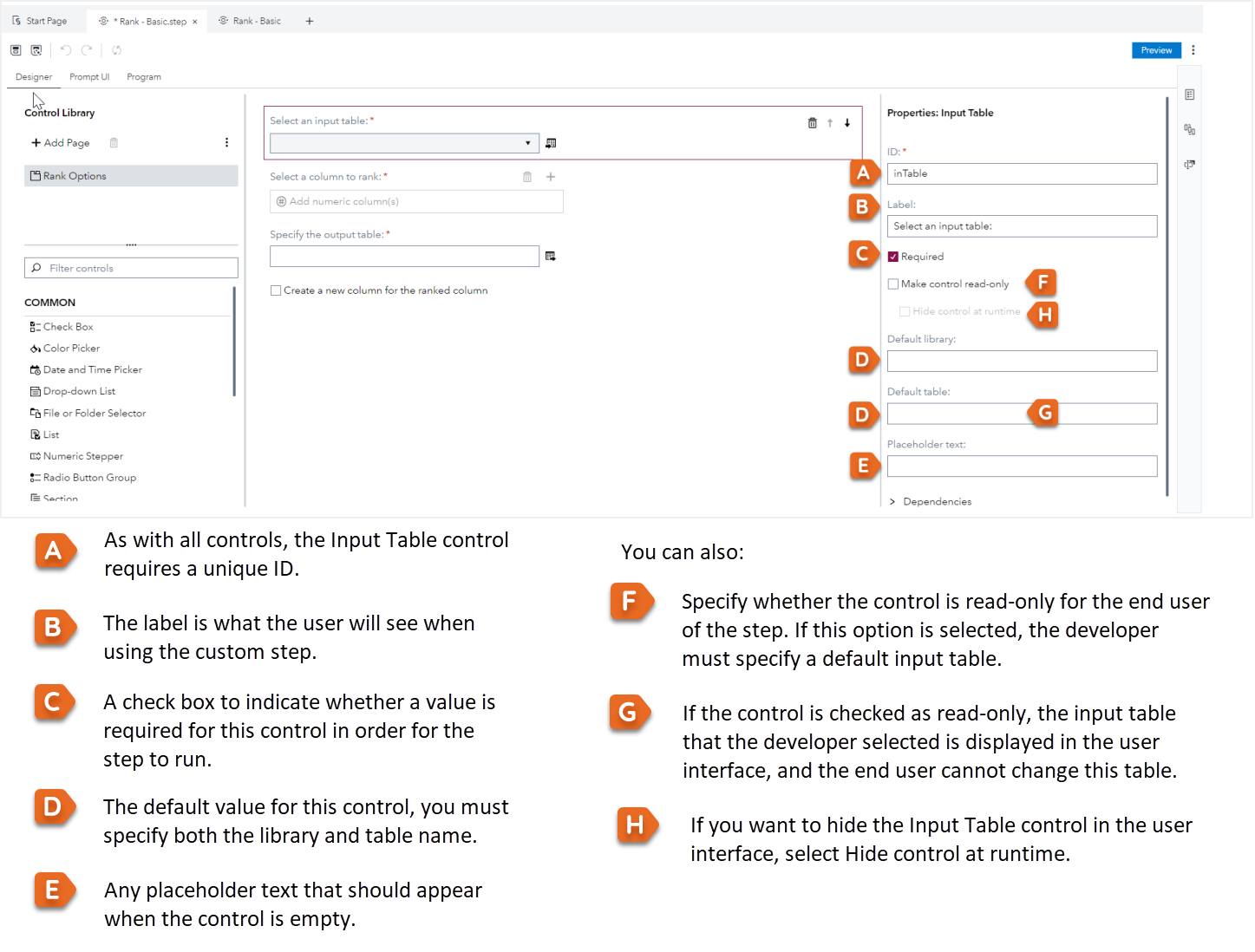
Task: Select the Color Picker control in the library
Action: coord(71,348)
